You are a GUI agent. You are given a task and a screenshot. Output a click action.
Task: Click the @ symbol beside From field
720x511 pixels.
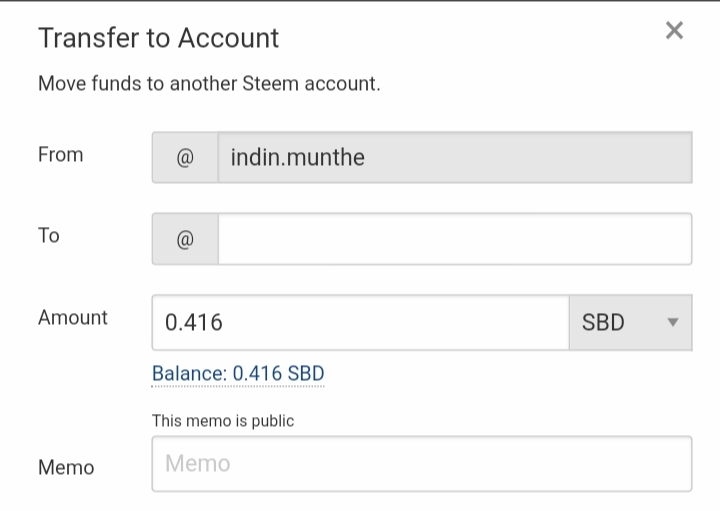(185, 158)
